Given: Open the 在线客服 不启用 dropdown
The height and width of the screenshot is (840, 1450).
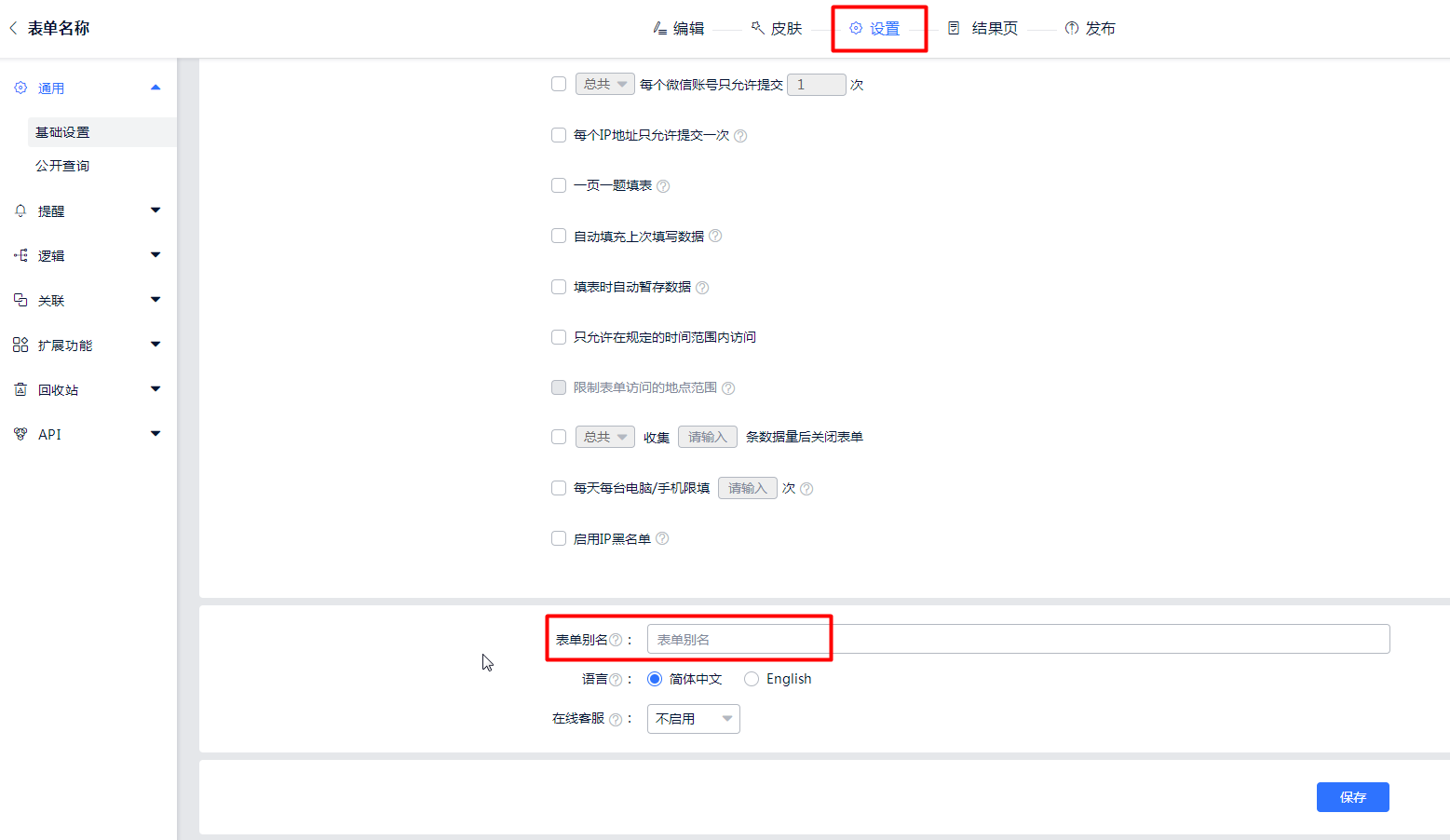Looking at the screenshot, I should tap(693, 719).
